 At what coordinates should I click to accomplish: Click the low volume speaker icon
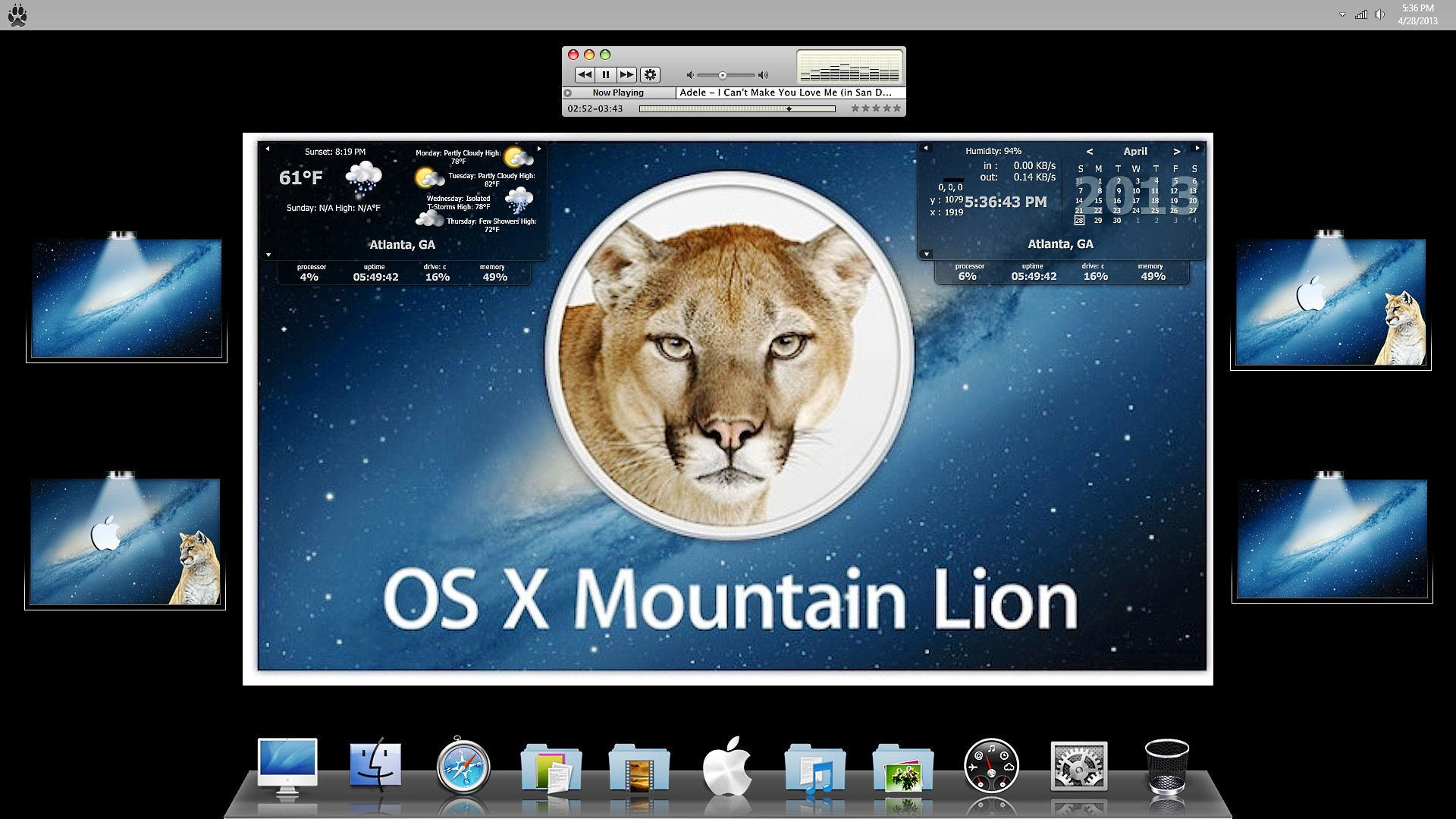point(690,75)
